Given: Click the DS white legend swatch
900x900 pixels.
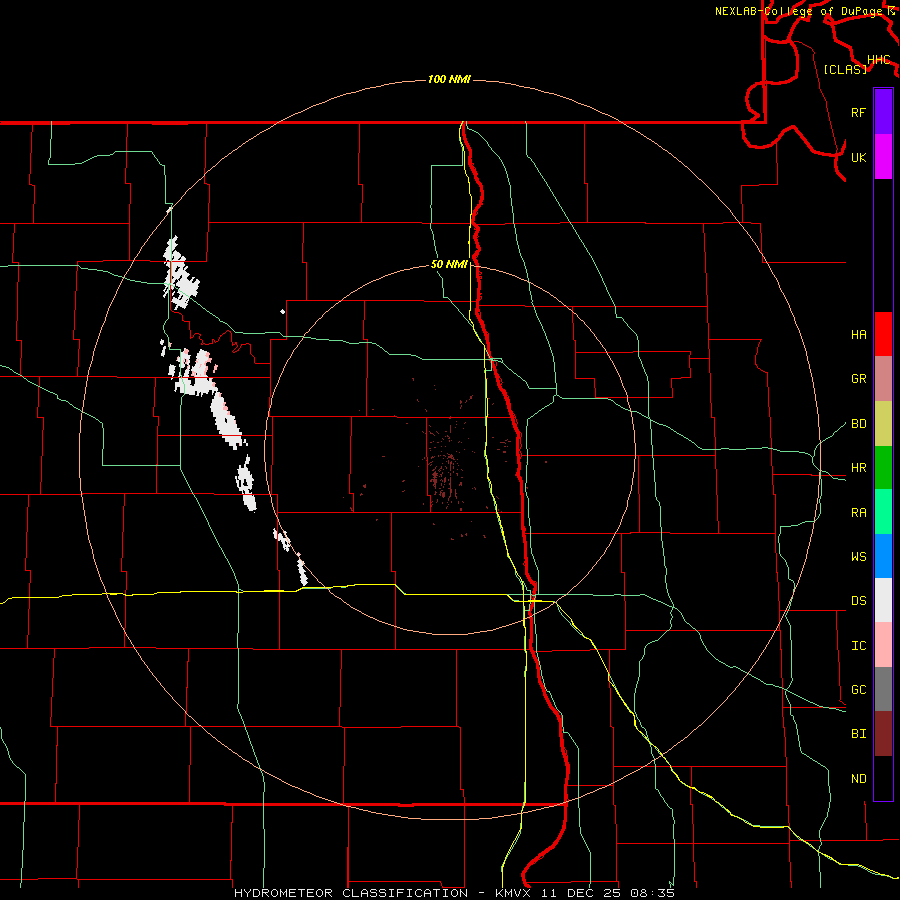Looking at the screenshot, I should pos(883,600).
